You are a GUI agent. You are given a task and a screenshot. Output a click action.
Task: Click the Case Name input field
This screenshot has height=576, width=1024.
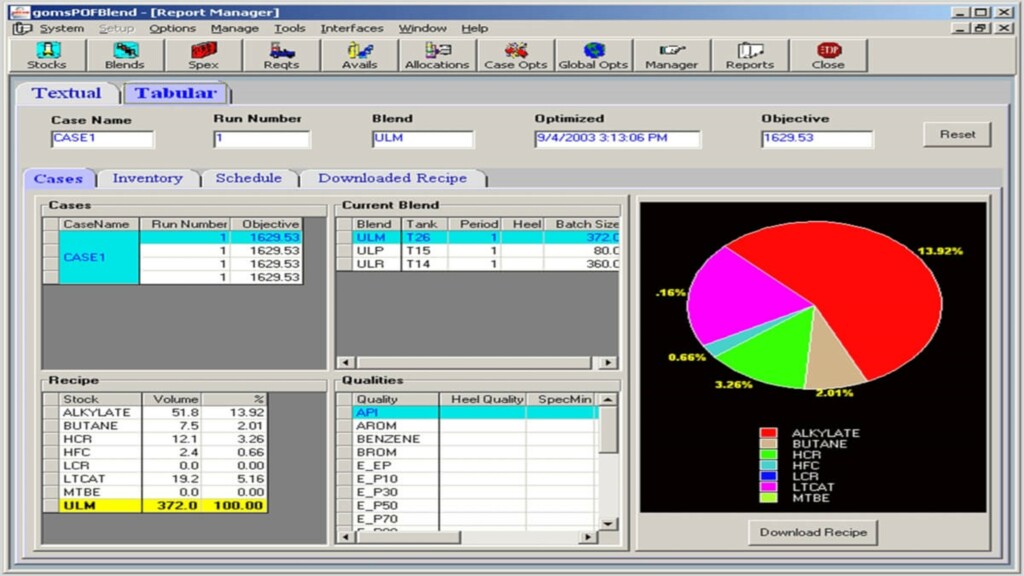point(102,139)
